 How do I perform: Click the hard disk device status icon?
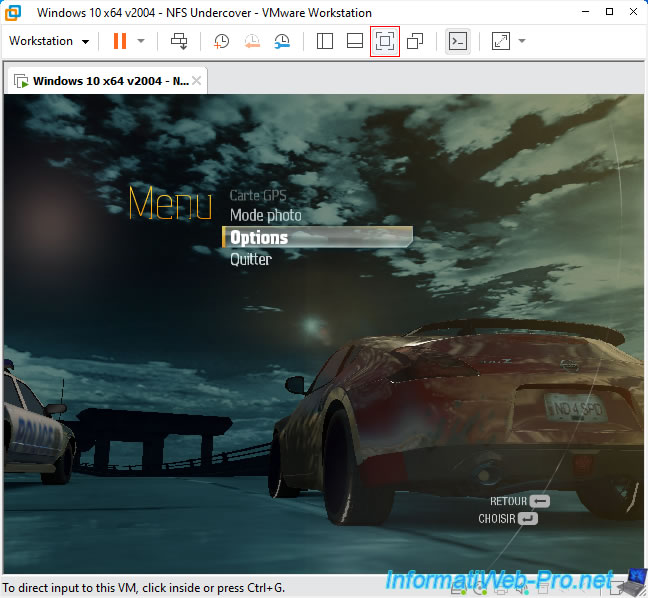click(458, 588)
